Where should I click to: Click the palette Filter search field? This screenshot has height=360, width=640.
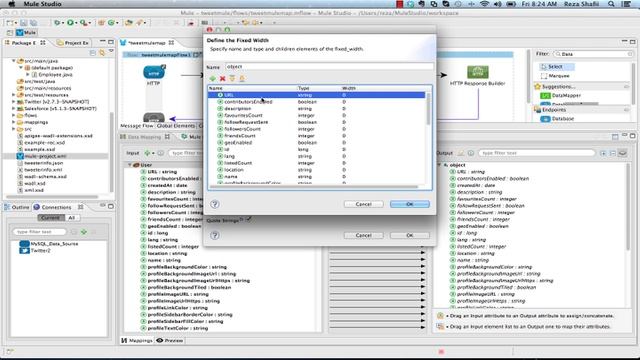[592, 54]
